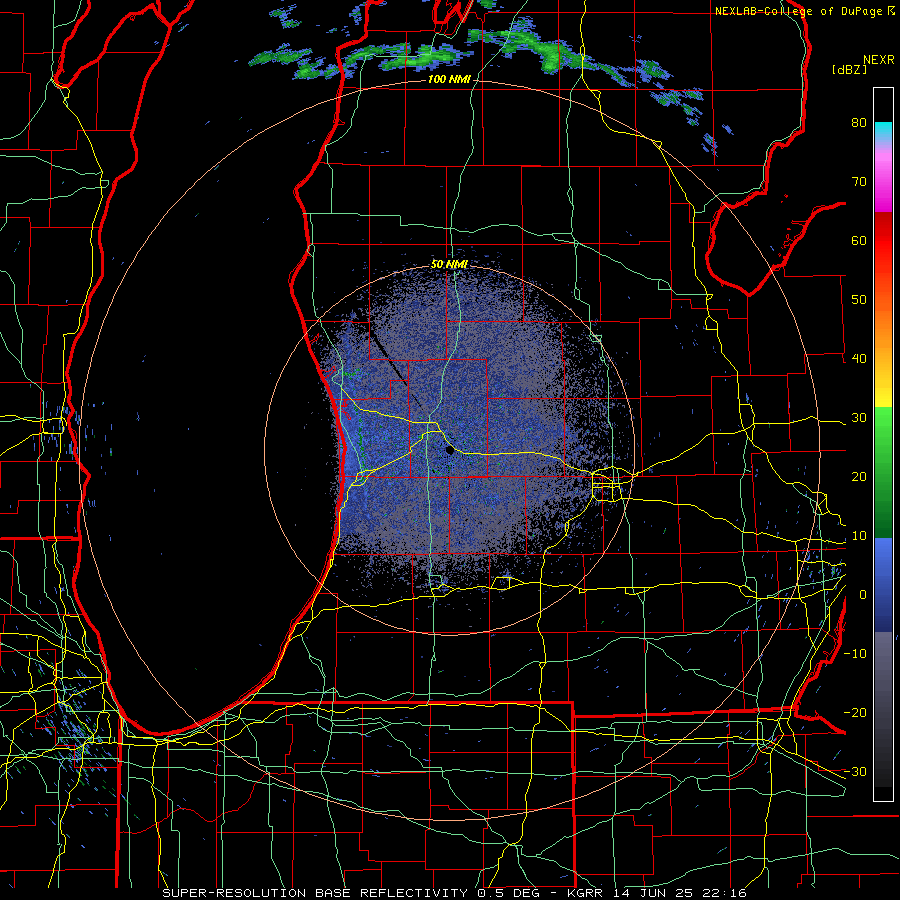
Task: Click the -20 dBZ scale value
Action: [x=855, y=712]
